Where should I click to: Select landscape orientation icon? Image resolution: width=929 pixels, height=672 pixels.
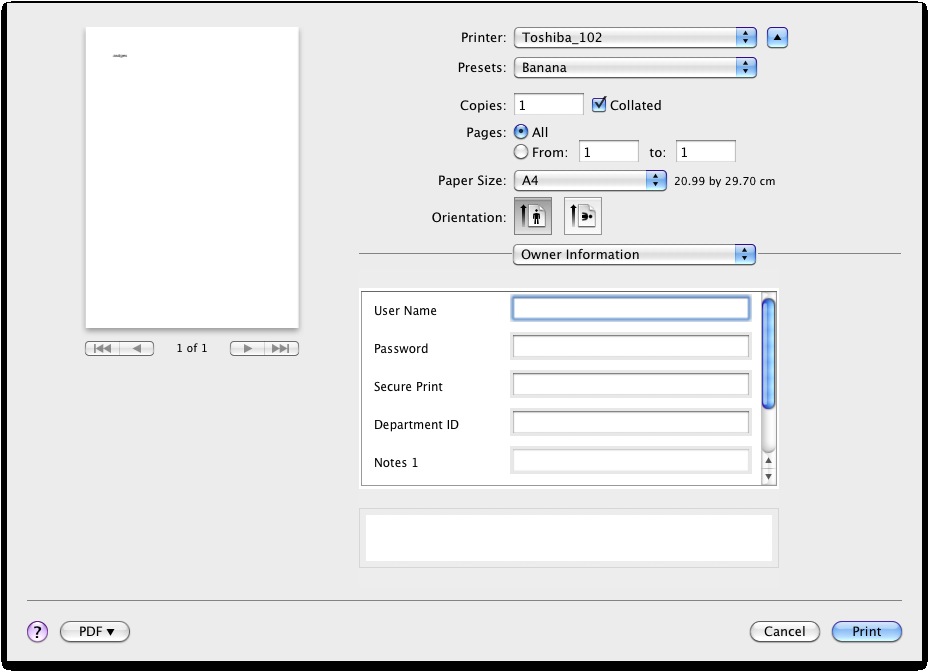(582, 216)
